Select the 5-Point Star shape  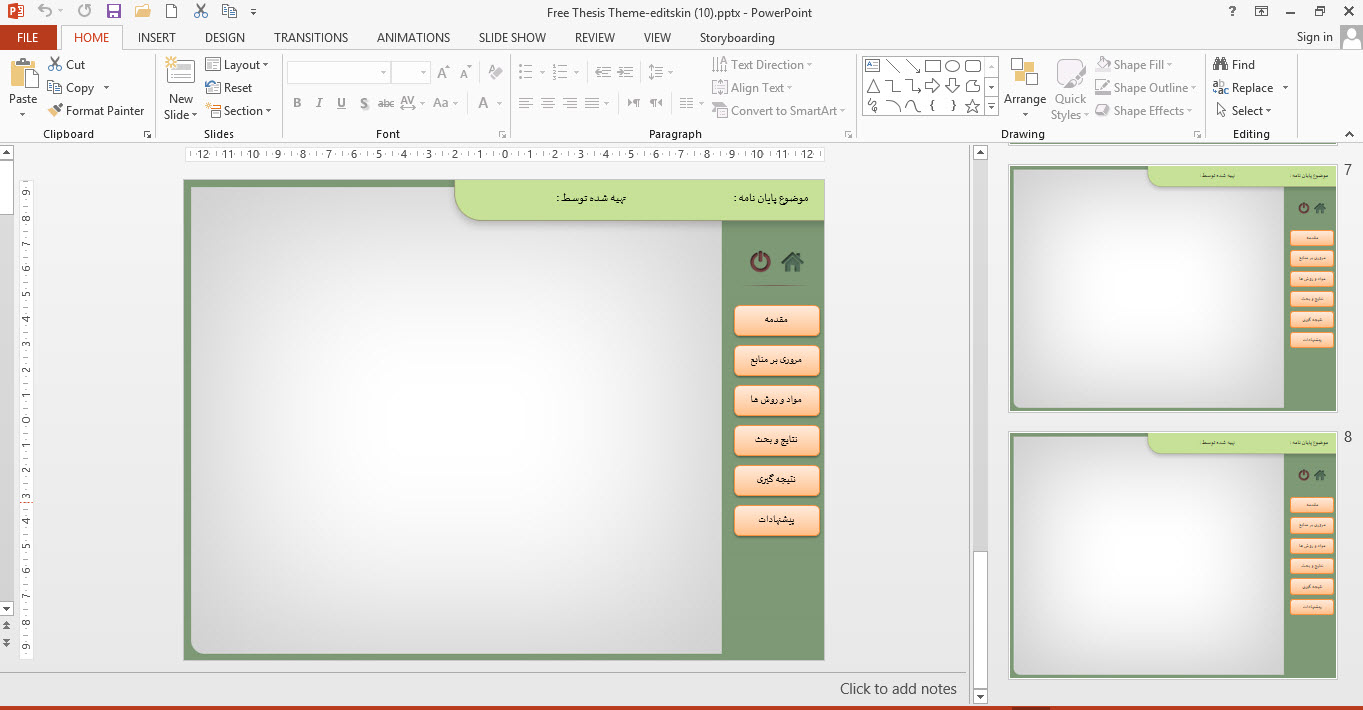coord(972,105)
